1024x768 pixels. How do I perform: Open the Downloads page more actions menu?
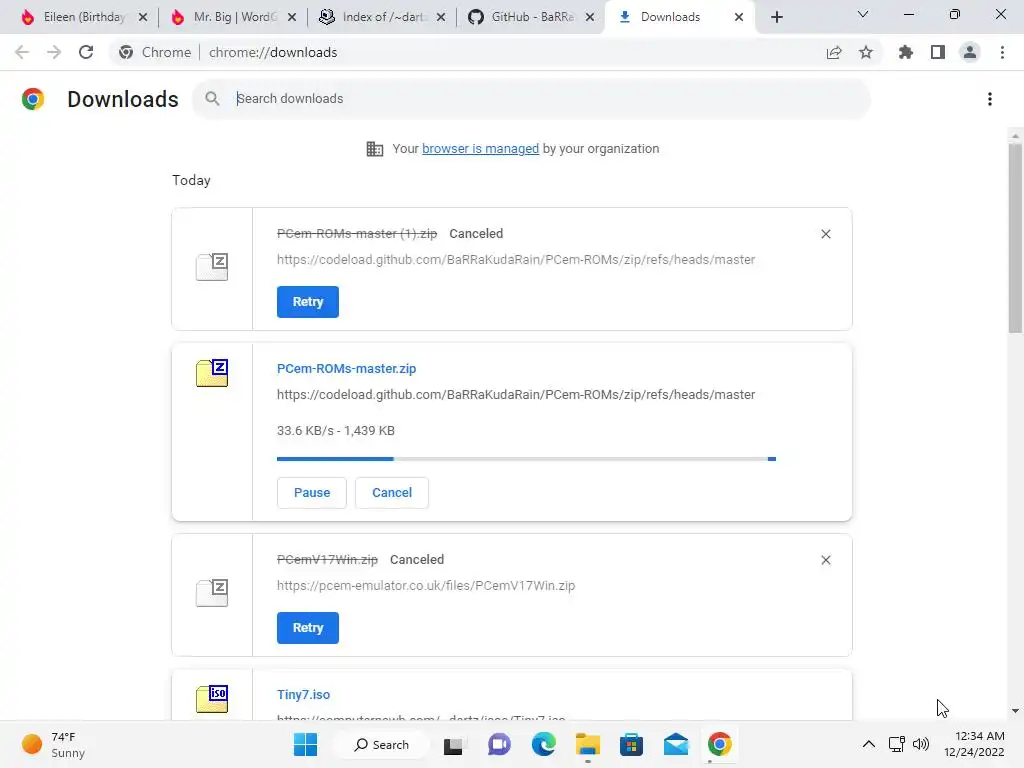(990, 99)
